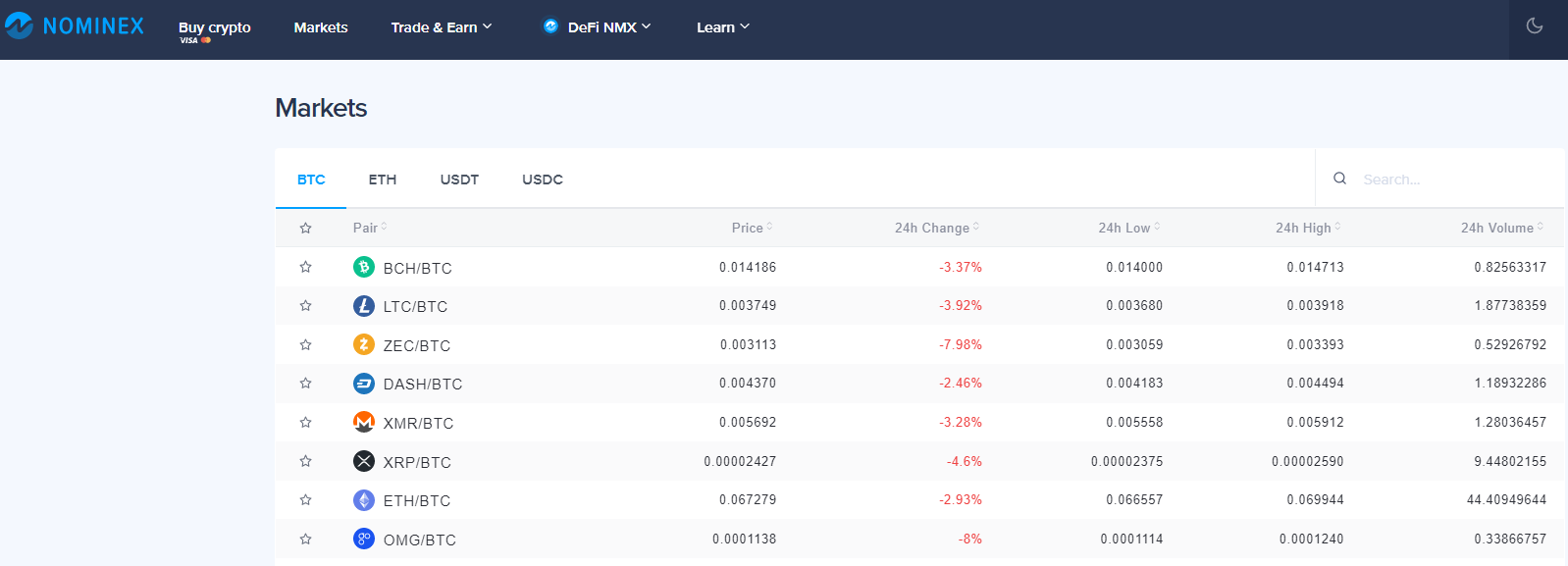Click BCH/BTC price 0.014186
Screen dimensions: 1568x566
(748, 267)
